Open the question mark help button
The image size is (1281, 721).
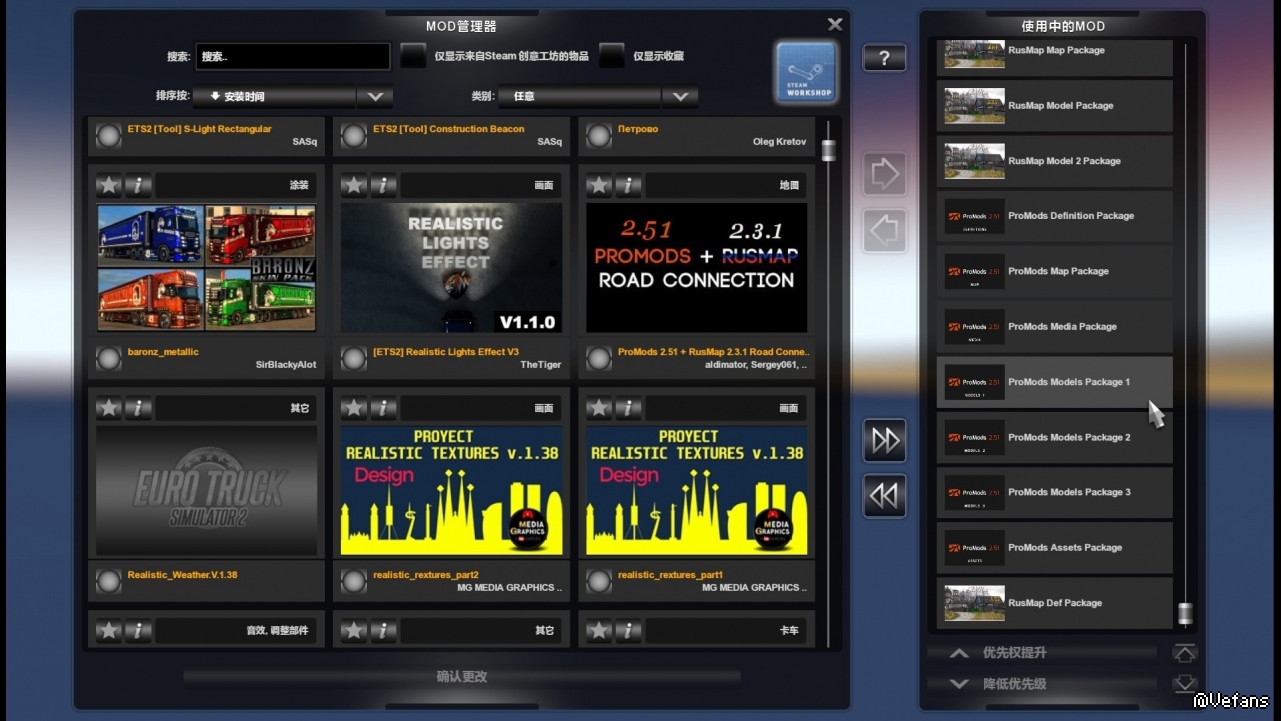[x=884, y=58]
